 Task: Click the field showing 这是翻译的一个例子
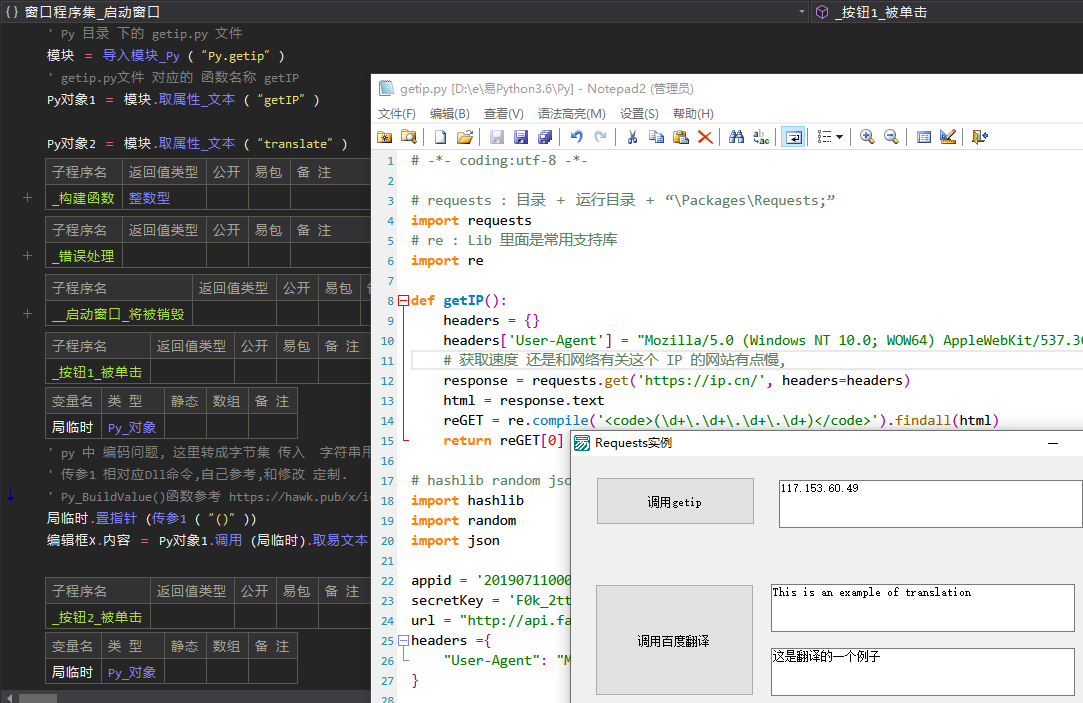[x=923, y=671]
